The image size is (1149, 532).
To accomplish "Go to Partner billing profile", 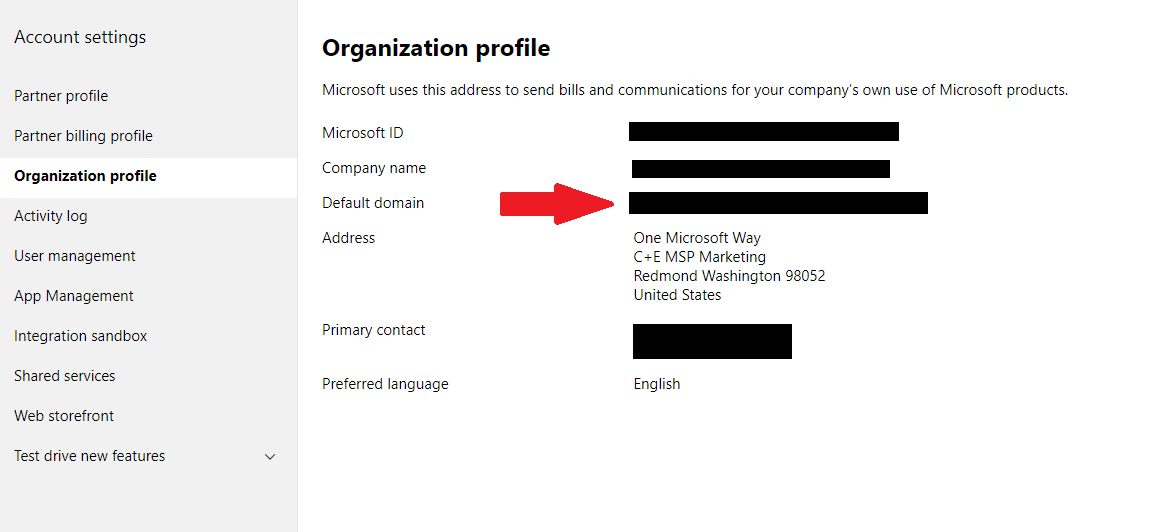I will coord(84,136).
